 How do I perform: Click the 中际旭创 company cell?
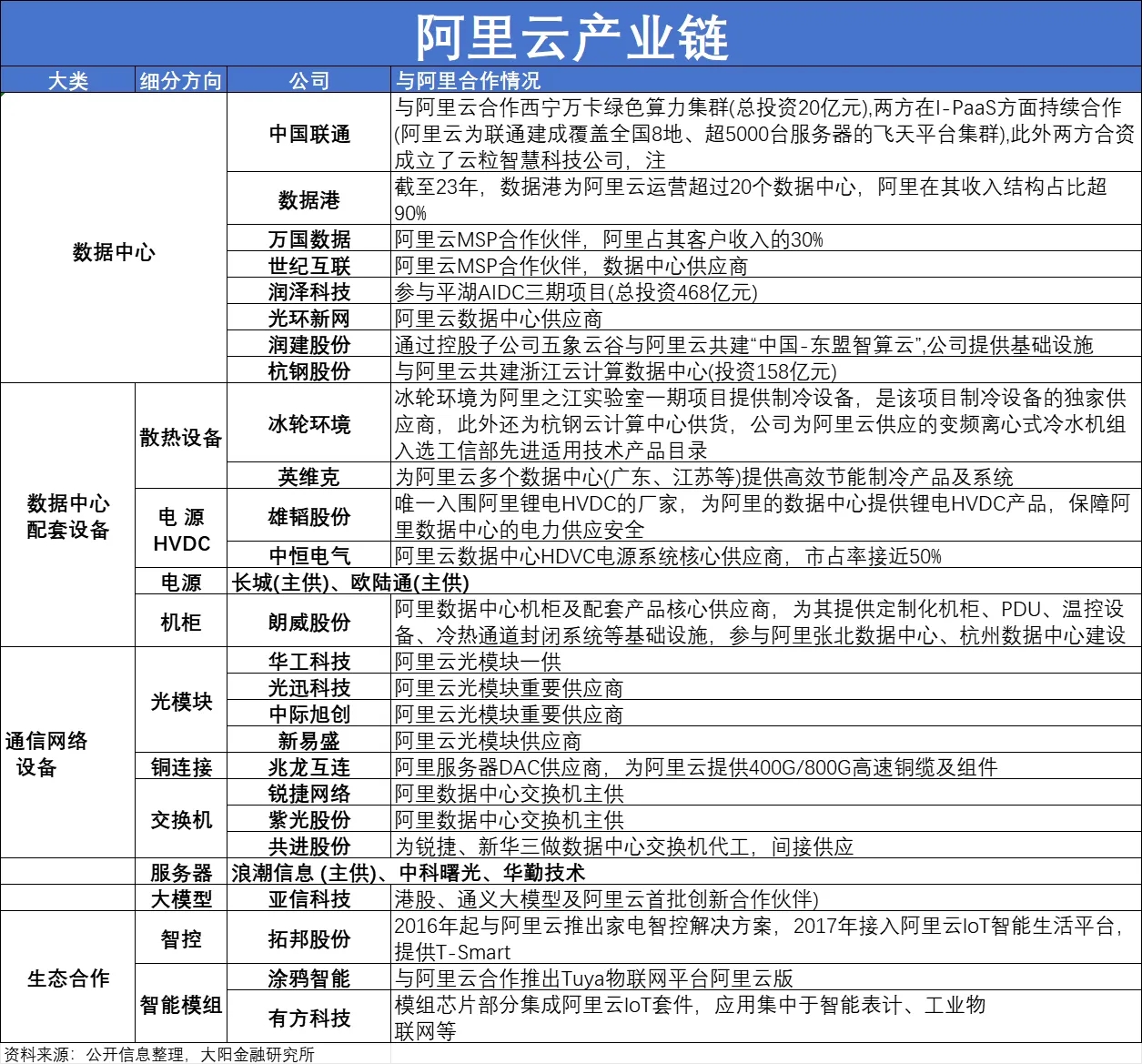309,714
